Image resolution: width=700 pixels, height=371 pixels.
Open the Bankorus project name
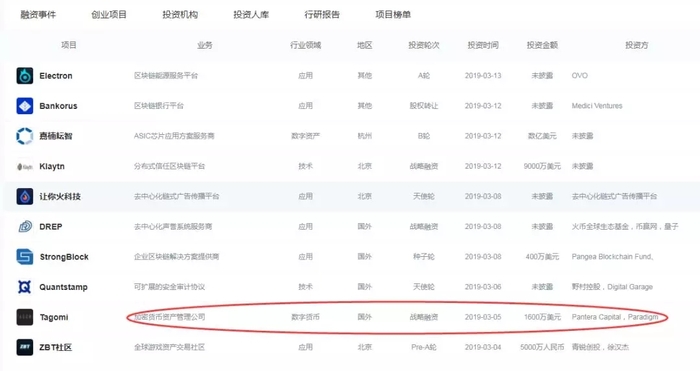(58, 106)
